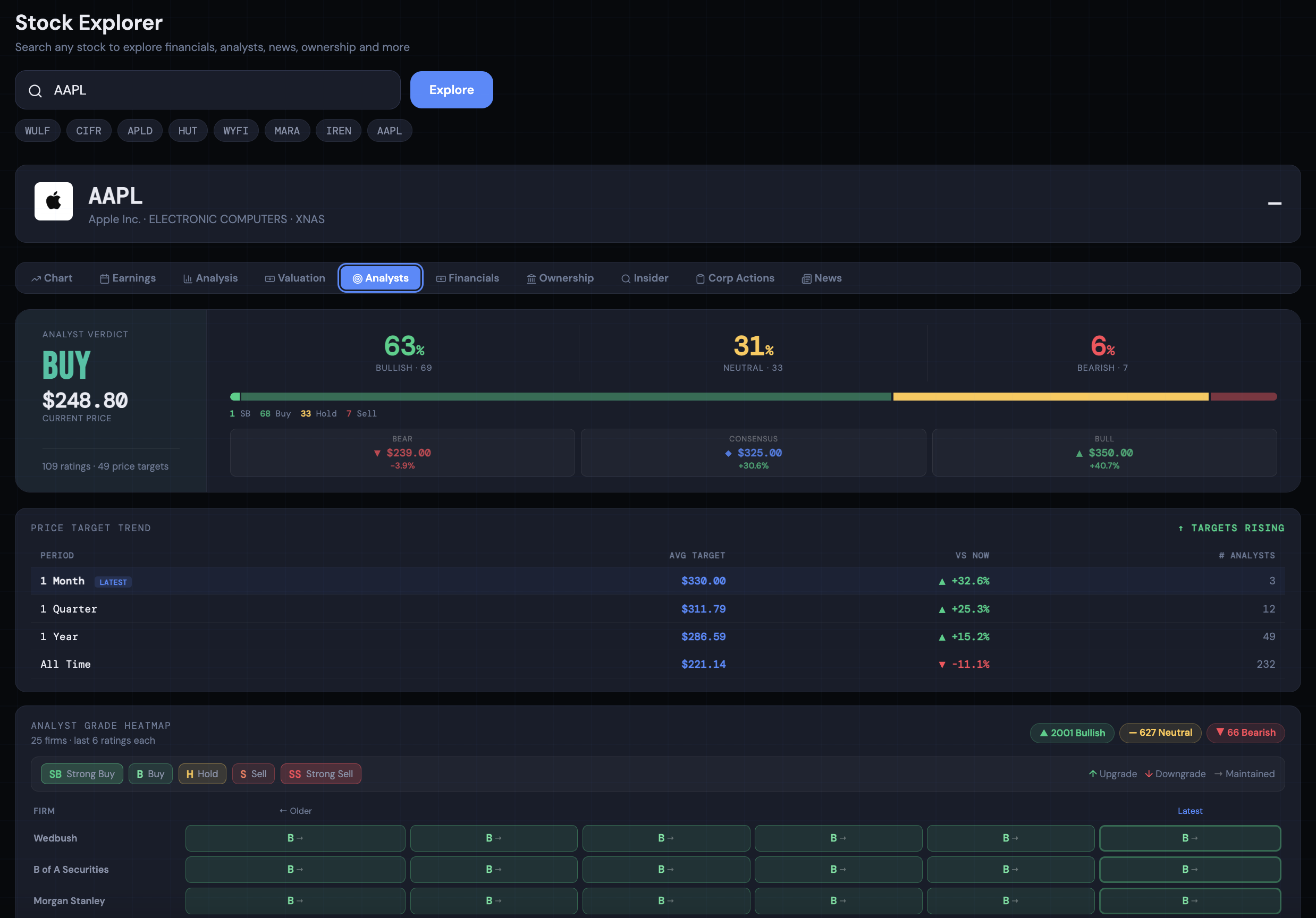Collapse the AAPL header card
Screen dimensions: 1316x918
(x=1274, y=203)
